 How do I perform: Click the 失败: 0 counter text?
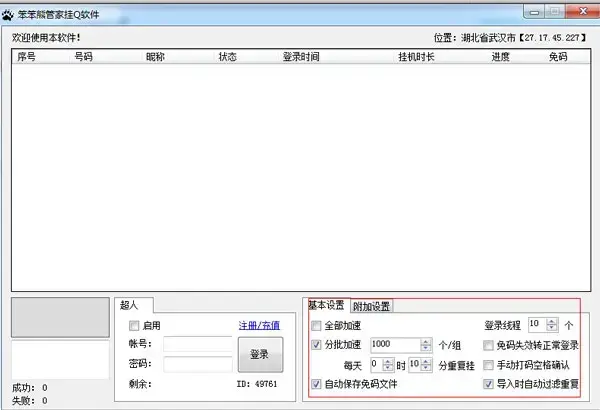pyautogui.click(x=30, y=400)
